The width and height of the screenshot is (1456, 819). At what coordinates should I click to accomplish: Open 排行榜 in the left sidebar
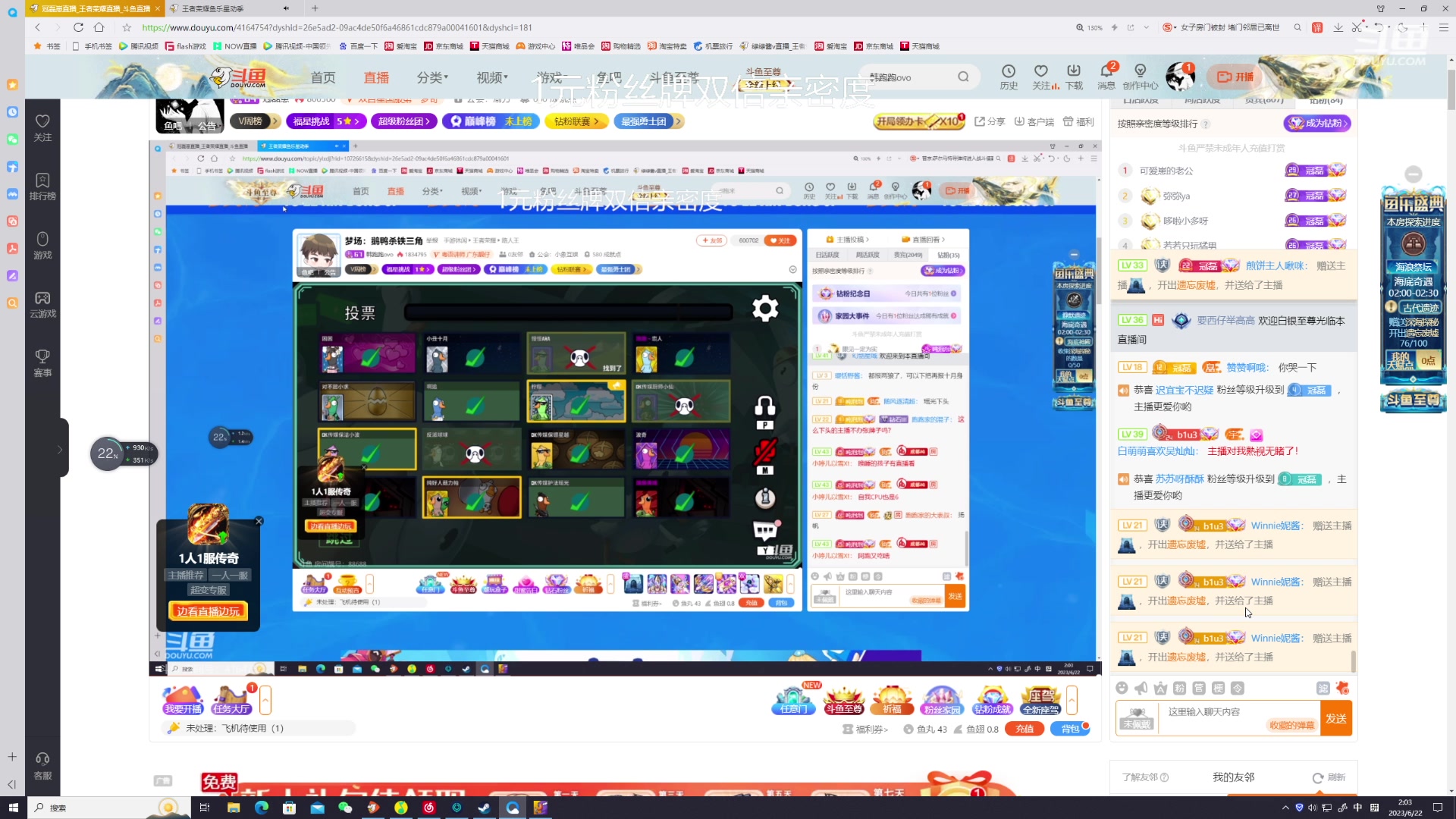pyautogui.click(x=42, y=187)
